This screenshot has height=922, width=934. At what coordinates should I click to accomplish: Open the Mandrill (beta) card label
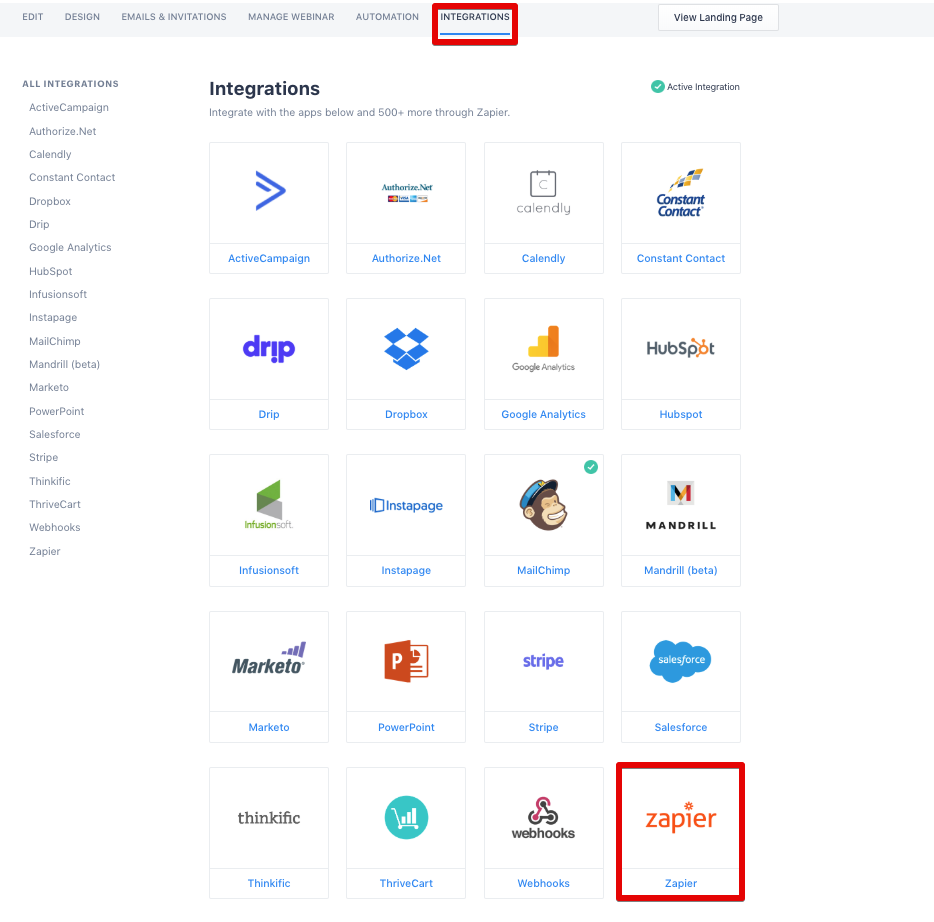click(x=681, y=571)
